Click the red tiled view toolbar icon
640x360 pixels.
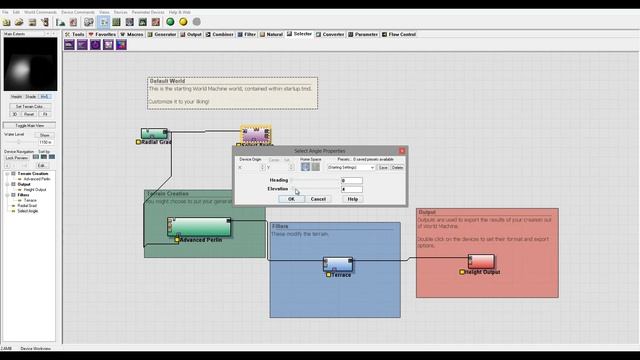pyautogui.click(x=156, y=22)
